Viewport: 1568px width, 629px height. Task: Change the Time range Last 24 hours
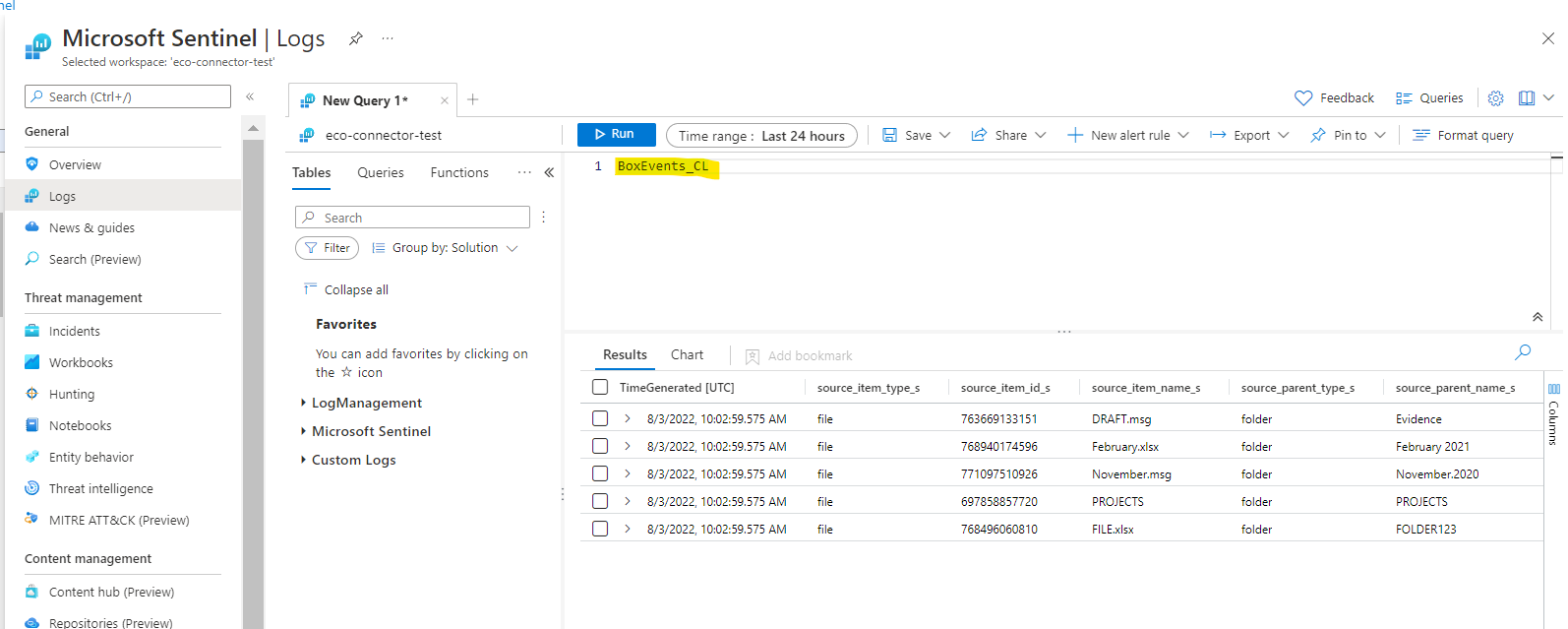761,136
